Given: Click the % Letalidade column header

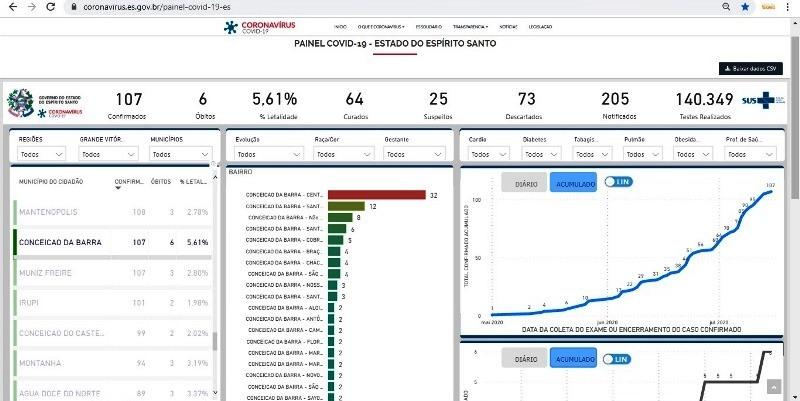Looking at the screenshot, I should 193,182.
